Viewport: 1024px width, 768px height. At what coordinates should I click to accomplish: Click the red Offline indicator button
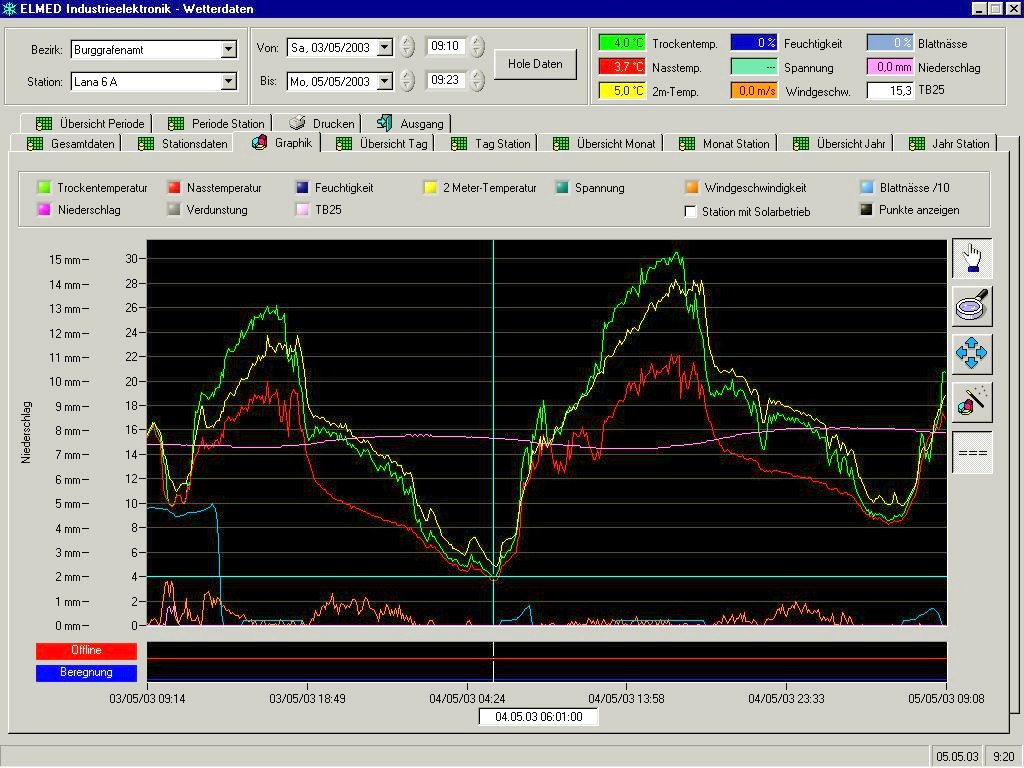pyautogui.click(x=86, y=651)
